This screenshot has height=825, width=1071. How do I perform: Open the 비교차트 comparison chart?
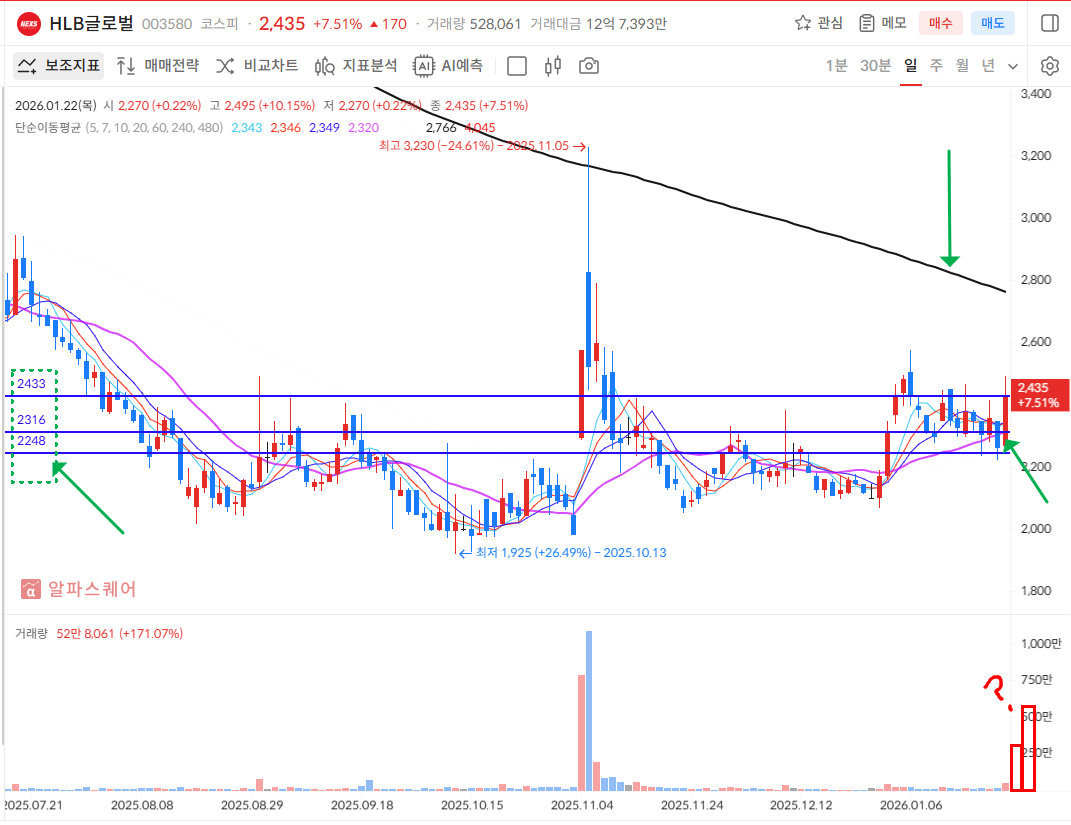(257, 66)
